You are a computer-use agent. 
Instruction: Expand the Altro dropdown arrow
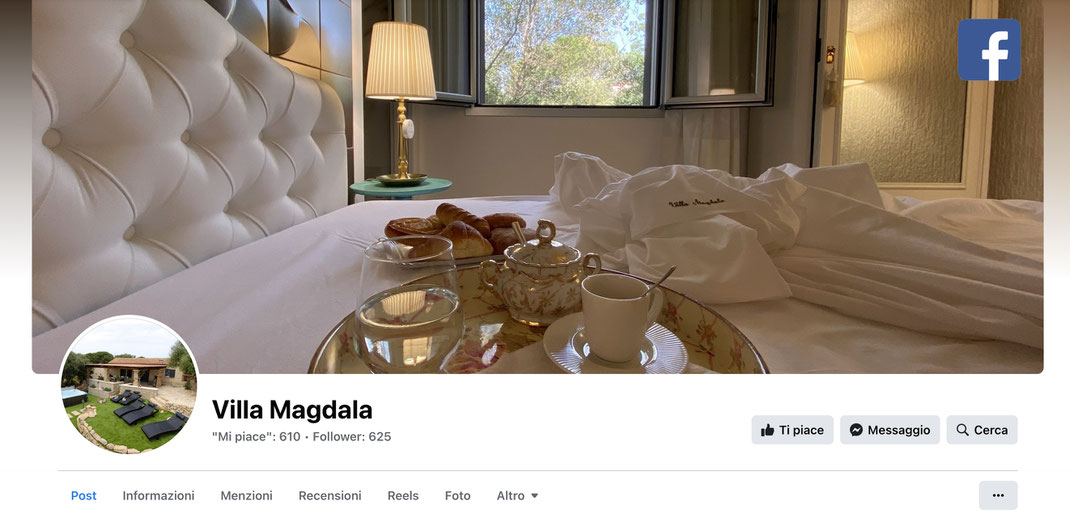click(534, 496)
